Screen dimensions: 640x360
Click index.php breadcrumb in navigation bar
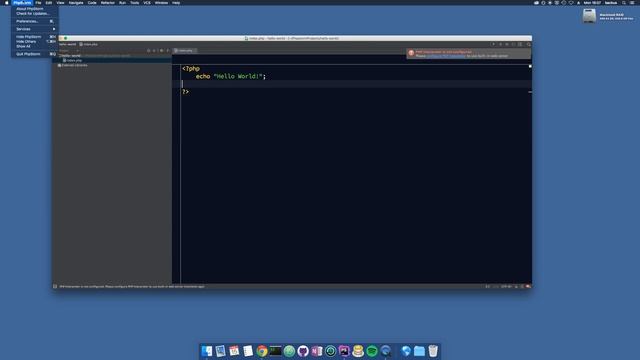89,44
